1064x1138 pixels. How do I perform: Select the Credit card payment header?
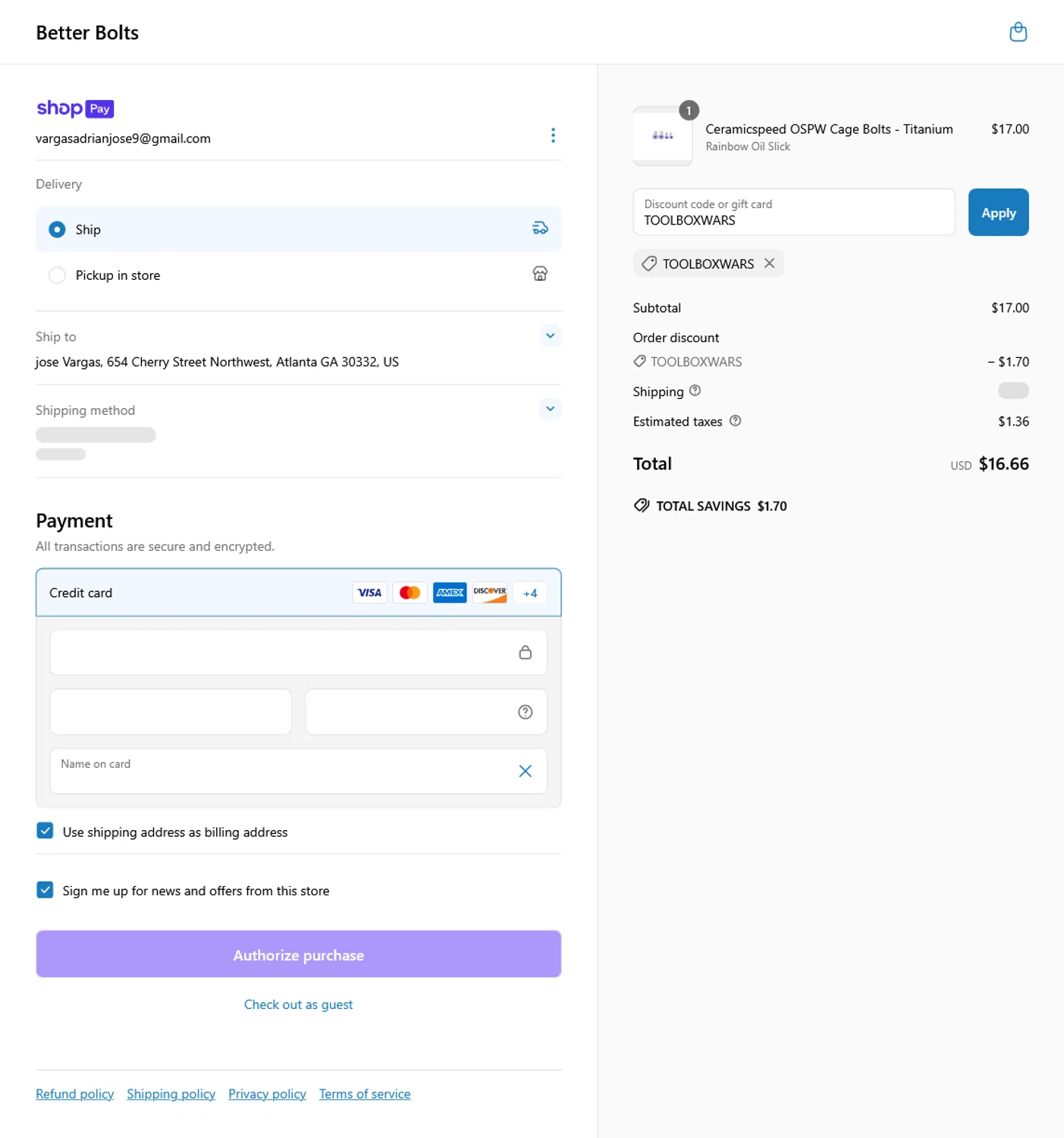pos(299,593)
